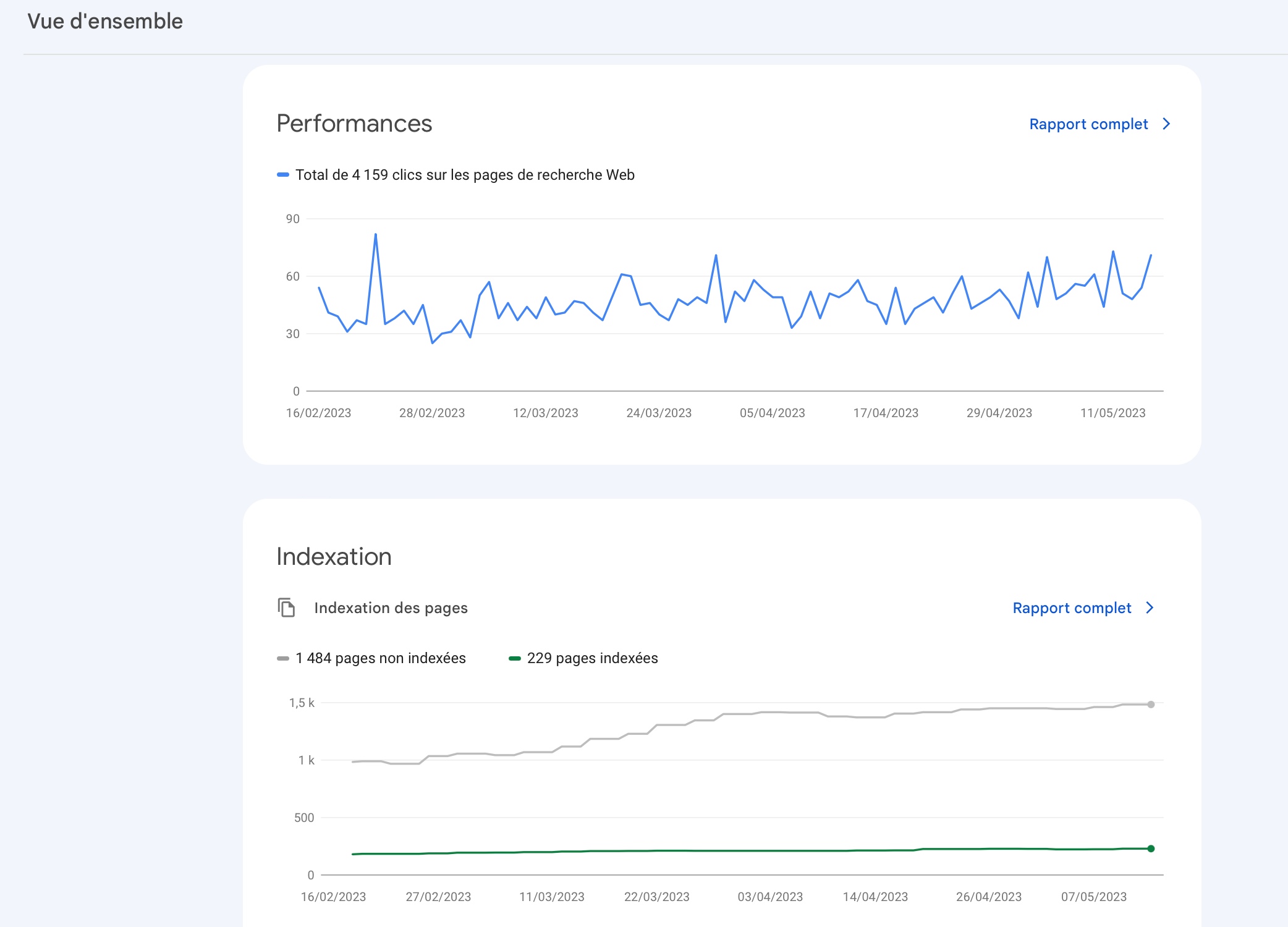Click the 03/04/2023 date label
1288x927 pixels.
[x=770, y=897]
